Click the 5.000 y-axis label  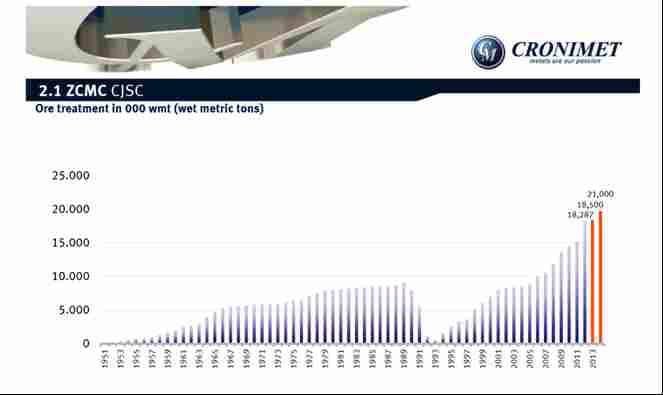point(74,310)
